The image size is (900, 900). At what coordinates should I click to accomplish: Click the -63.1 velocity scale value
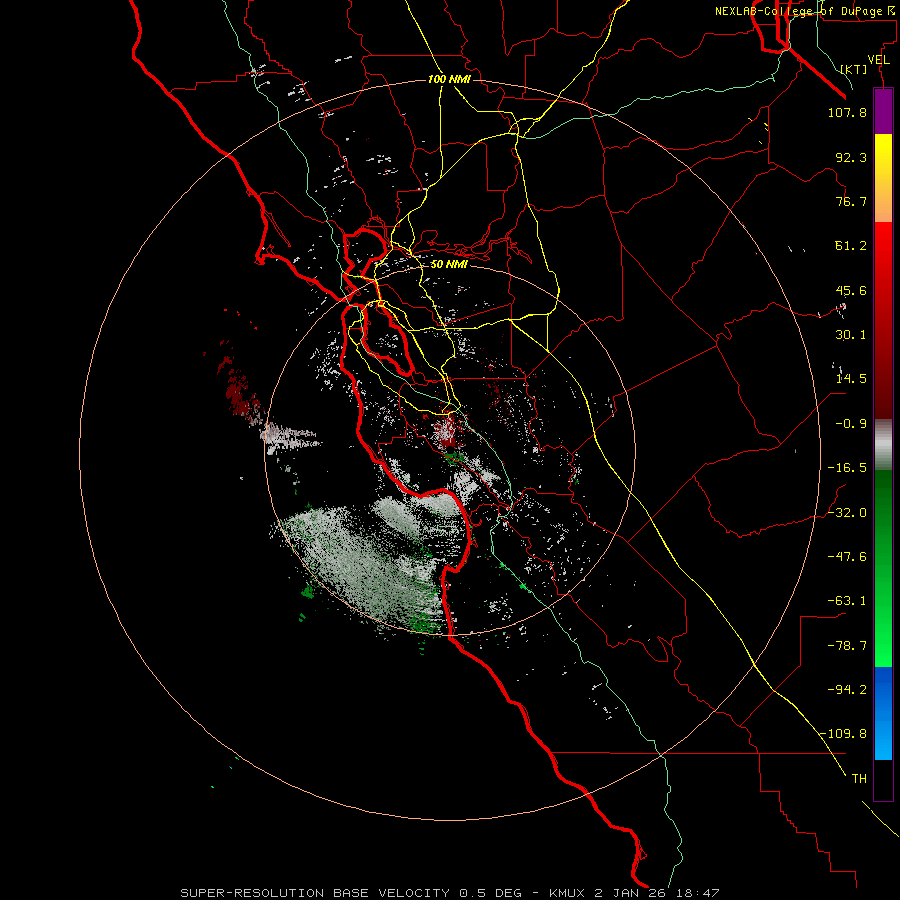click(847, 601)
